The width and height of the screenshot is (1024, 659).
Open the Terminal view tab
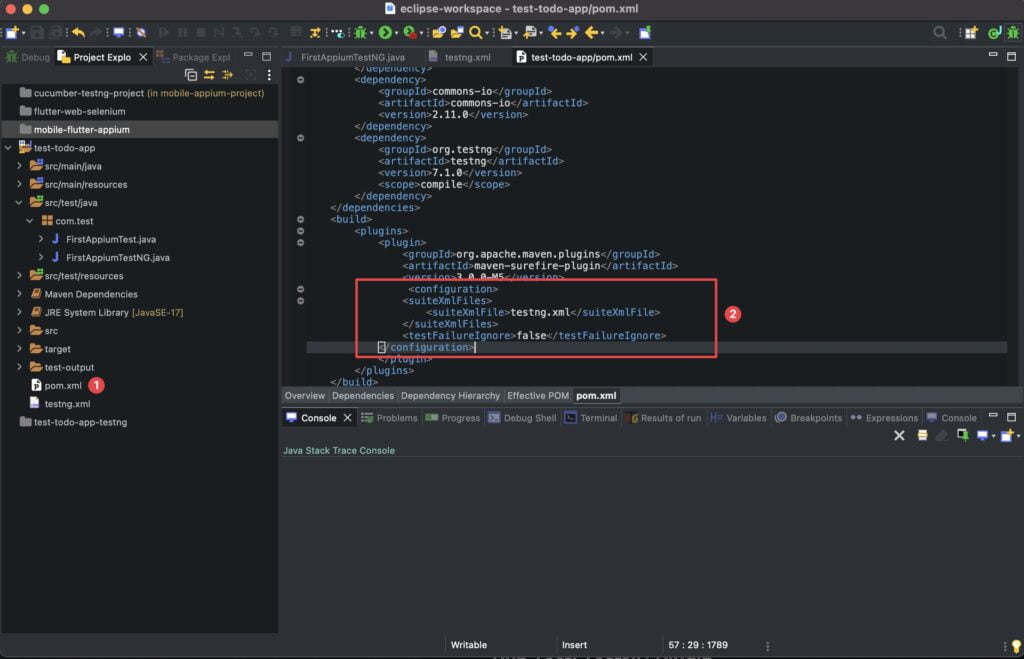click(591, 418)
